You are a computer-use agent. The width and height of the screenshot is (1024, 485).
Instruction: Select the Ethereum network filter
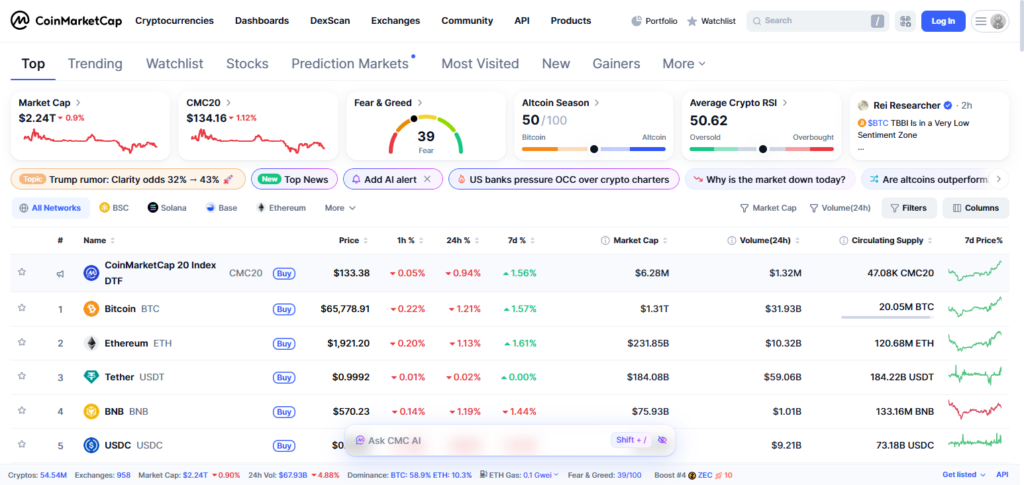281,208
